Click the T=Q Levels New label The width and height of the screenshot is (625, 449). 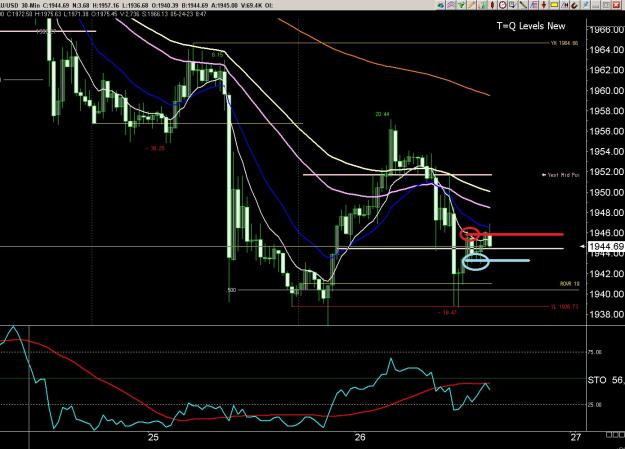[x=531, y=26]
